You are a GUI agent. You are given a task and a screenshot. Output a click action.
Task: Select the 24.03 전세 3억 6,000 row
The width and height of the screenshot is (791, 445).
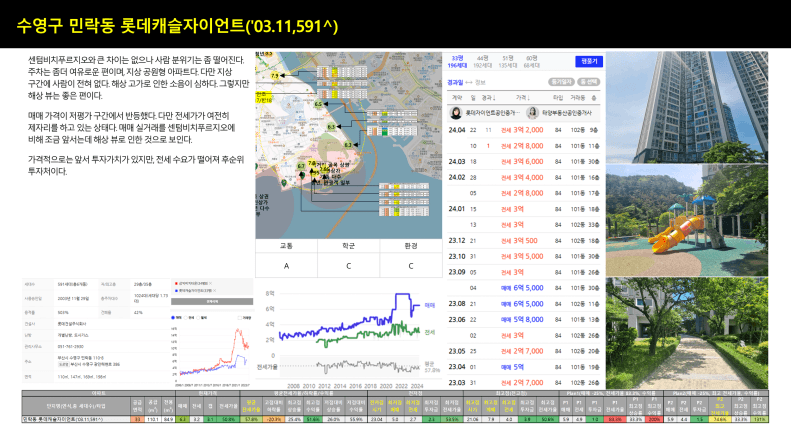524,161
